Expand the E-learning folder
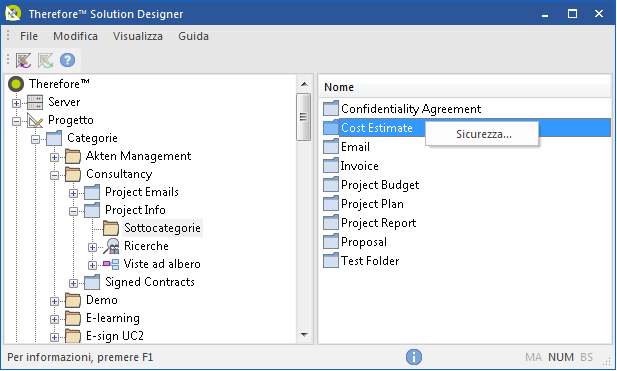The width and height of the screenshot is (617, 371). point(54,319)
